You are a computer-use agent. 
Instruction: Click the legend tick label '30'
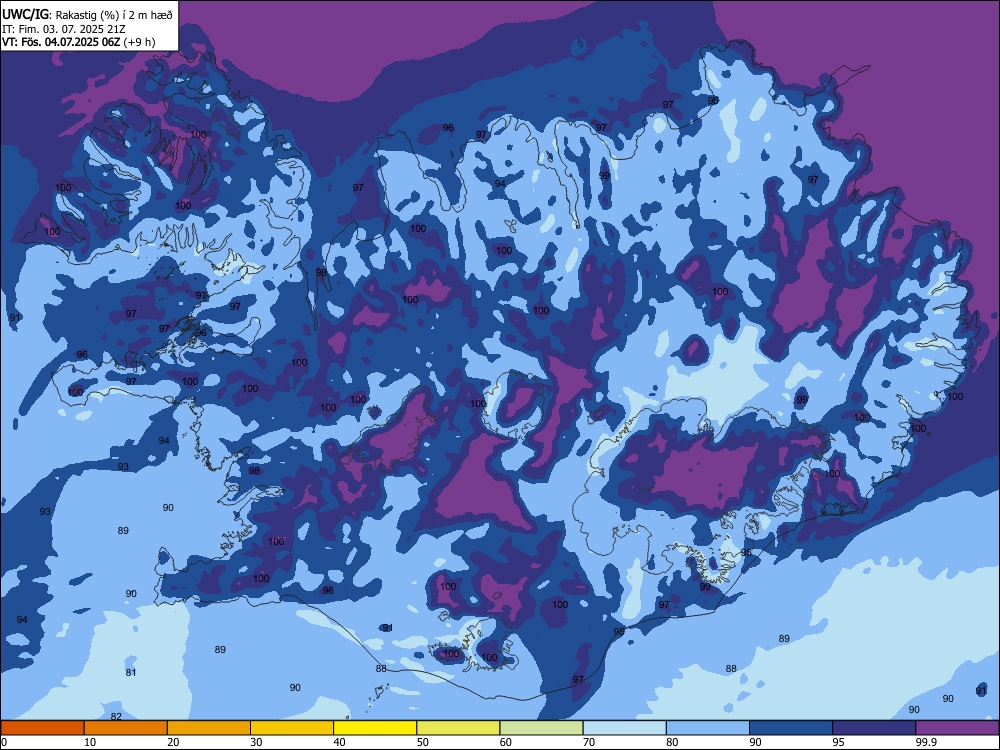point(256,742)
